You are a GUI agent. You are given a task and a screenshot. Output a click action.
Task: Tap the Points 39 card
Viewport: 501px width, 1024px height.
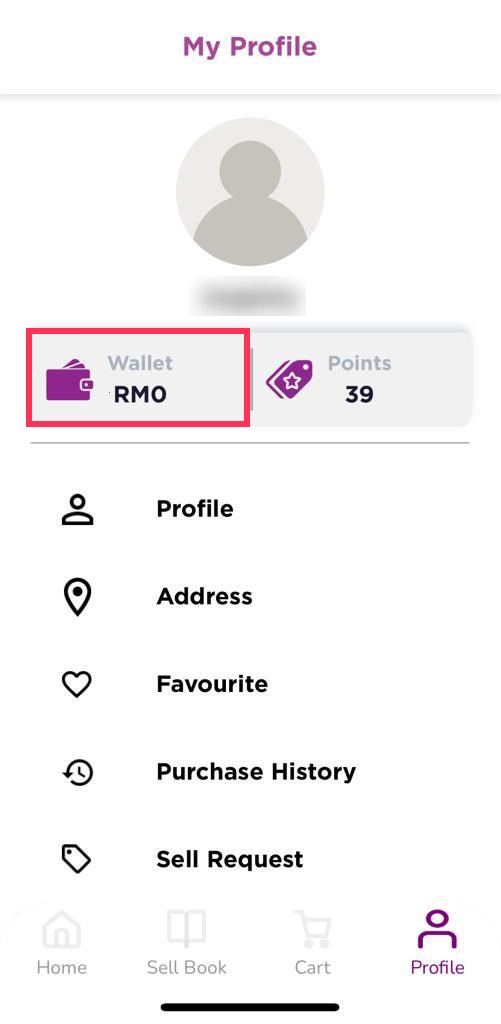coord(361,379)
